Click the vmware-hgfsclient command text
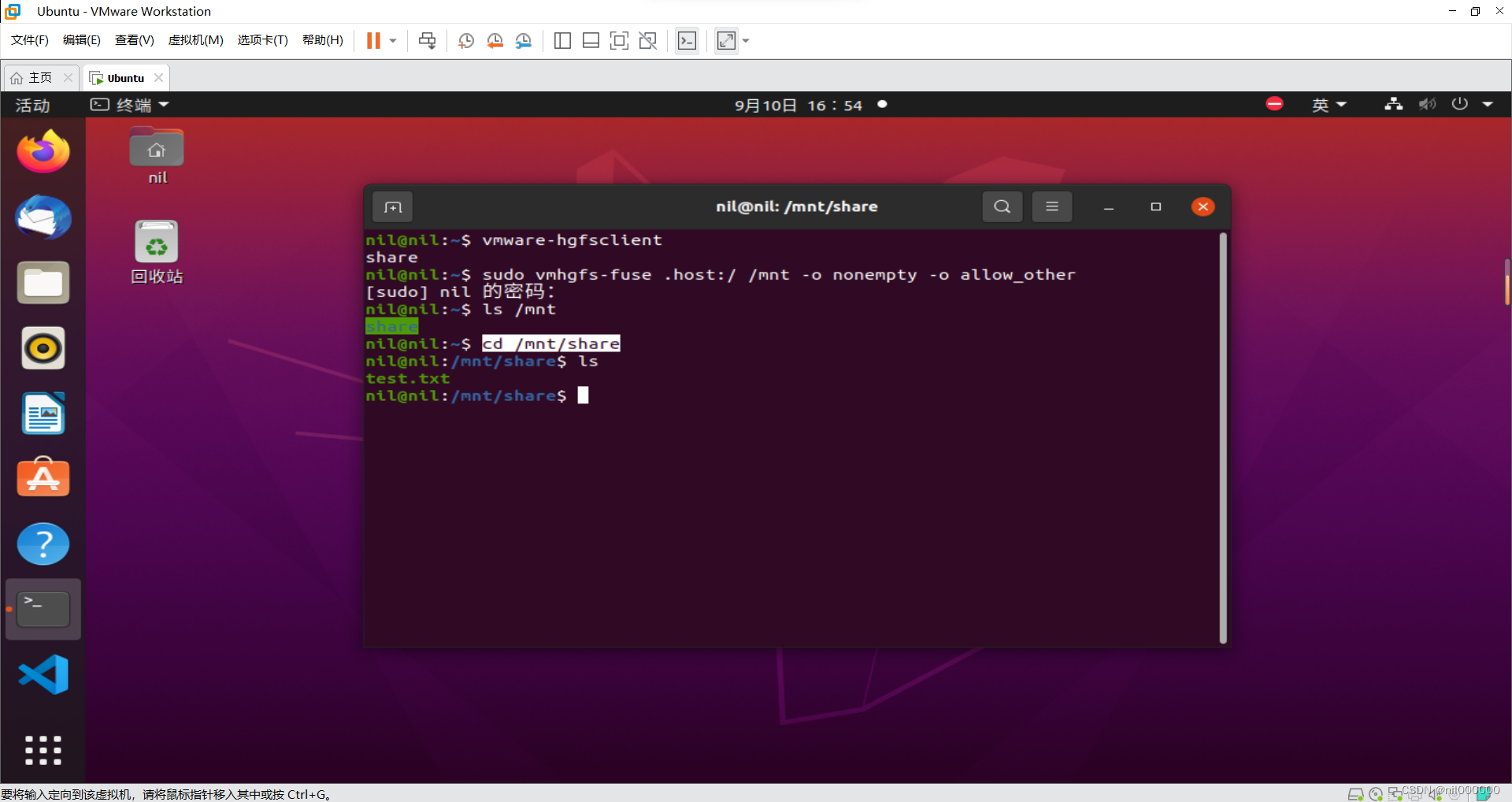Image resolution: width=1512 pixels, height=802 pixels. pyautogui.click(x=572, y=239)
